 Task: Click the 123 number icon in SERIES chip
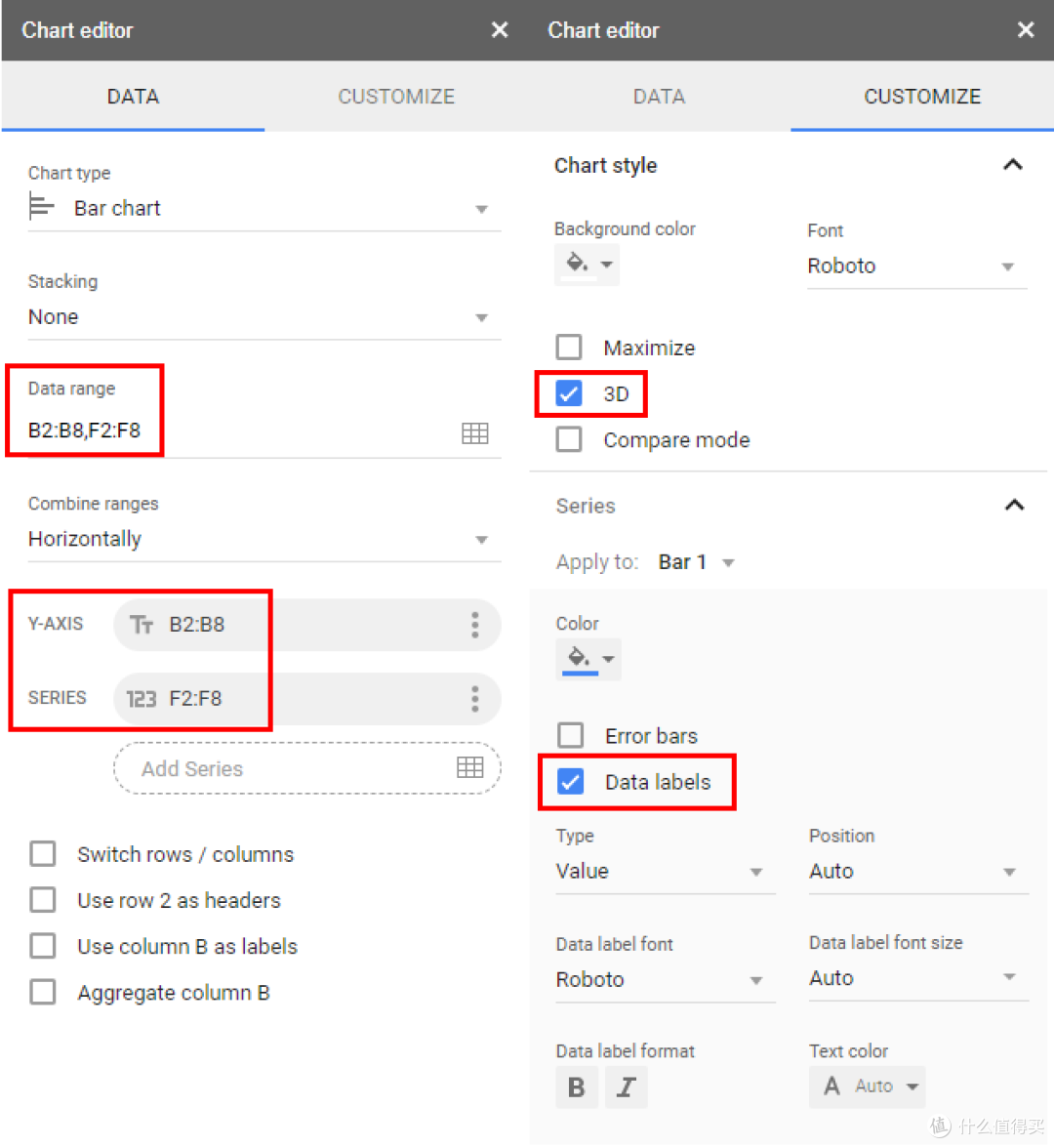point(142,699)
